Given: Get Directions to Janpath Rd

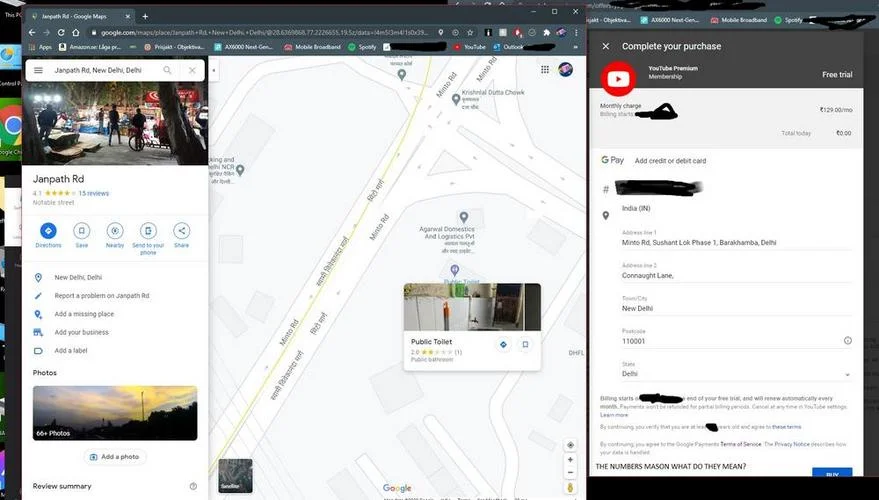Looking at the screenshot, I should [x=48, y=235].
